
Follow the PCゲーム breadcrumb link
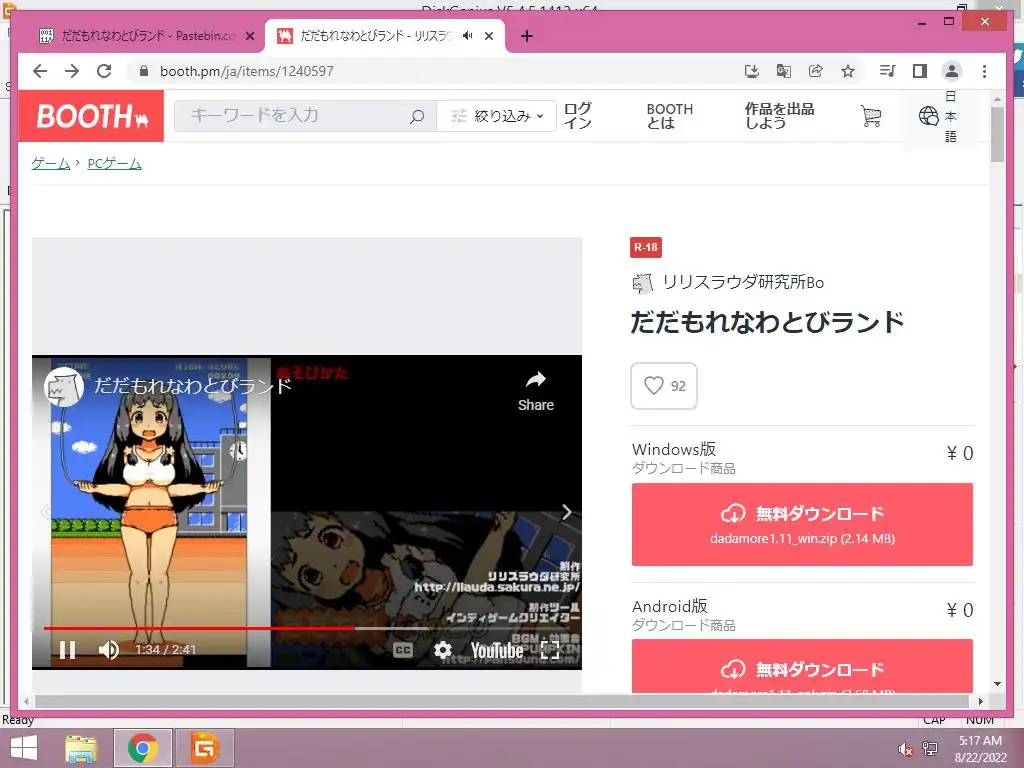[114, 163]
